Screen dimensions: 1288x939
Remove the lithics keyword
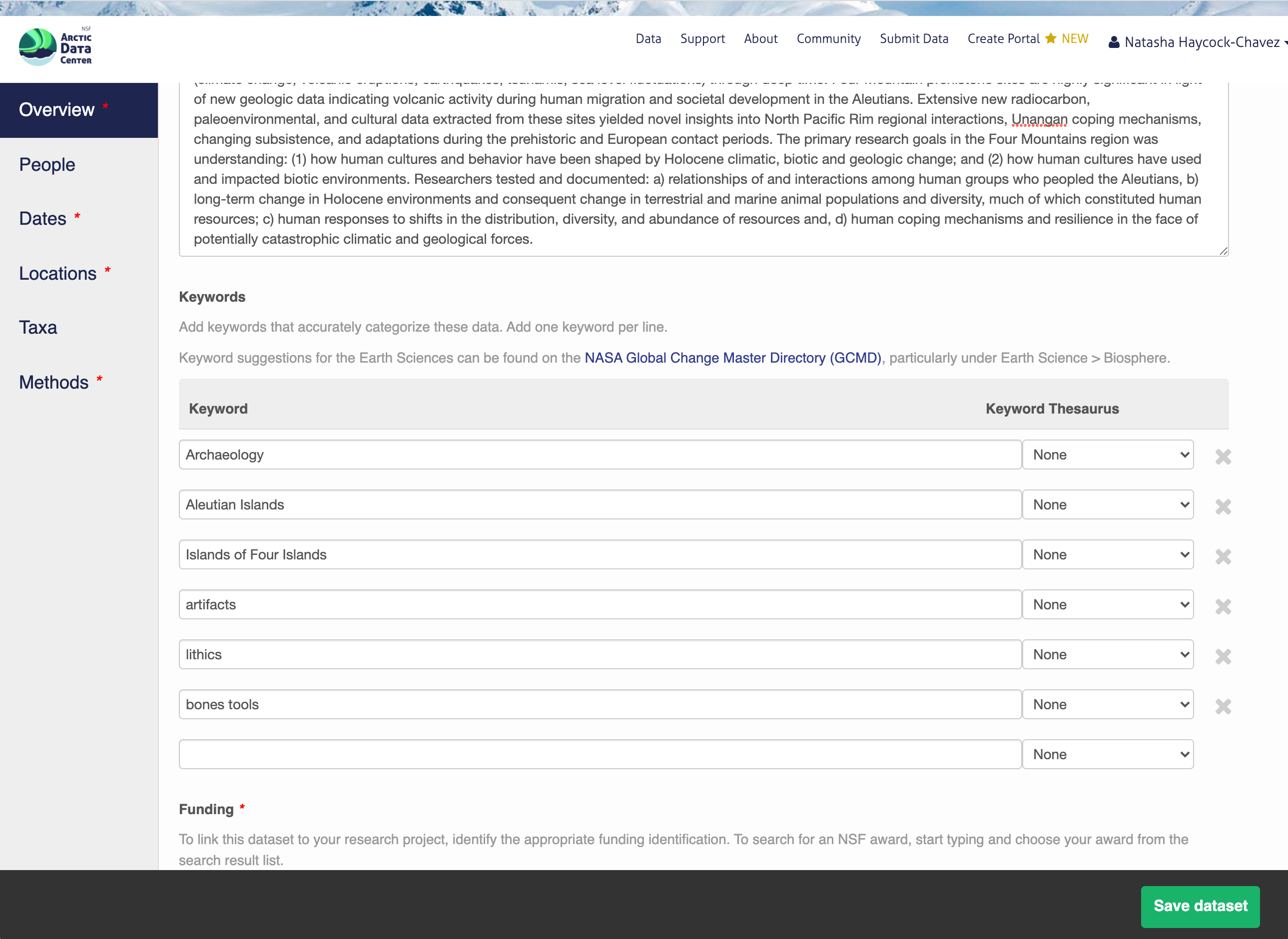1223,656
